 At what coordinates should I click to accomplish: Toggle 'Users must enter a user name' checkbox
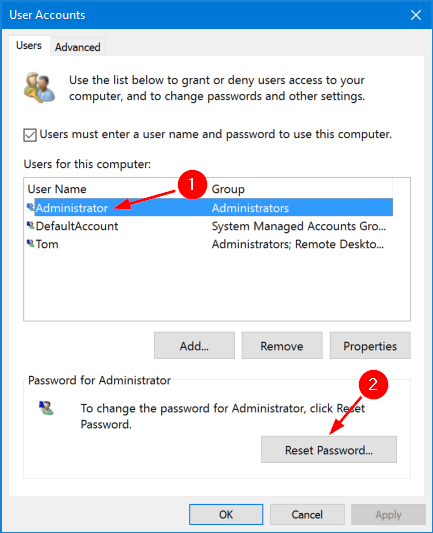(x=30, y=135)
